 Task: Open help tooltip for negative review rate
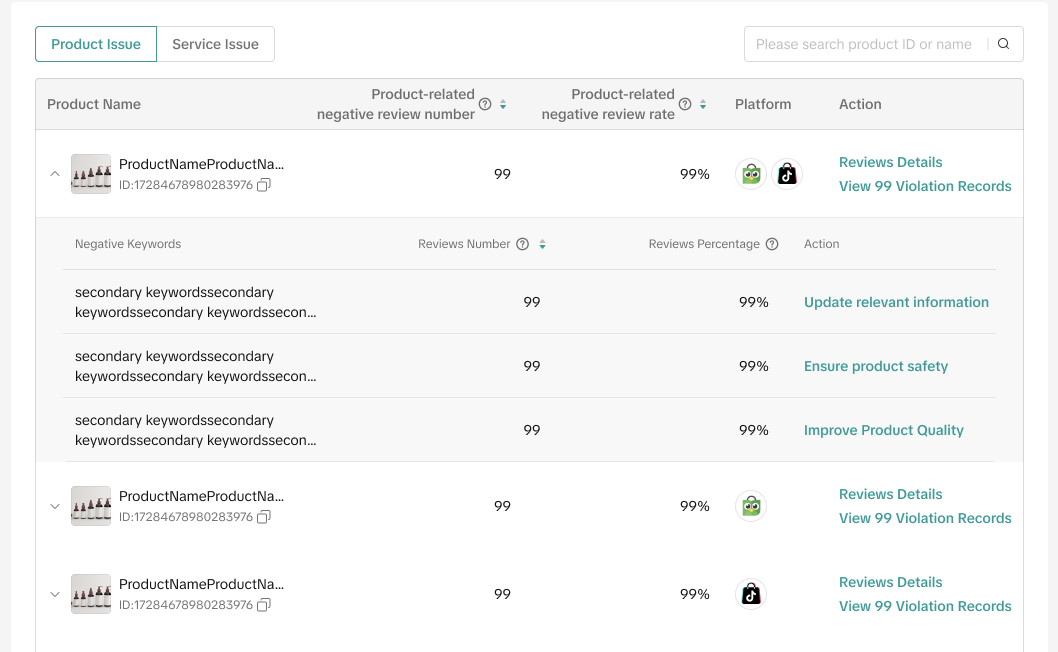point(685,104)
